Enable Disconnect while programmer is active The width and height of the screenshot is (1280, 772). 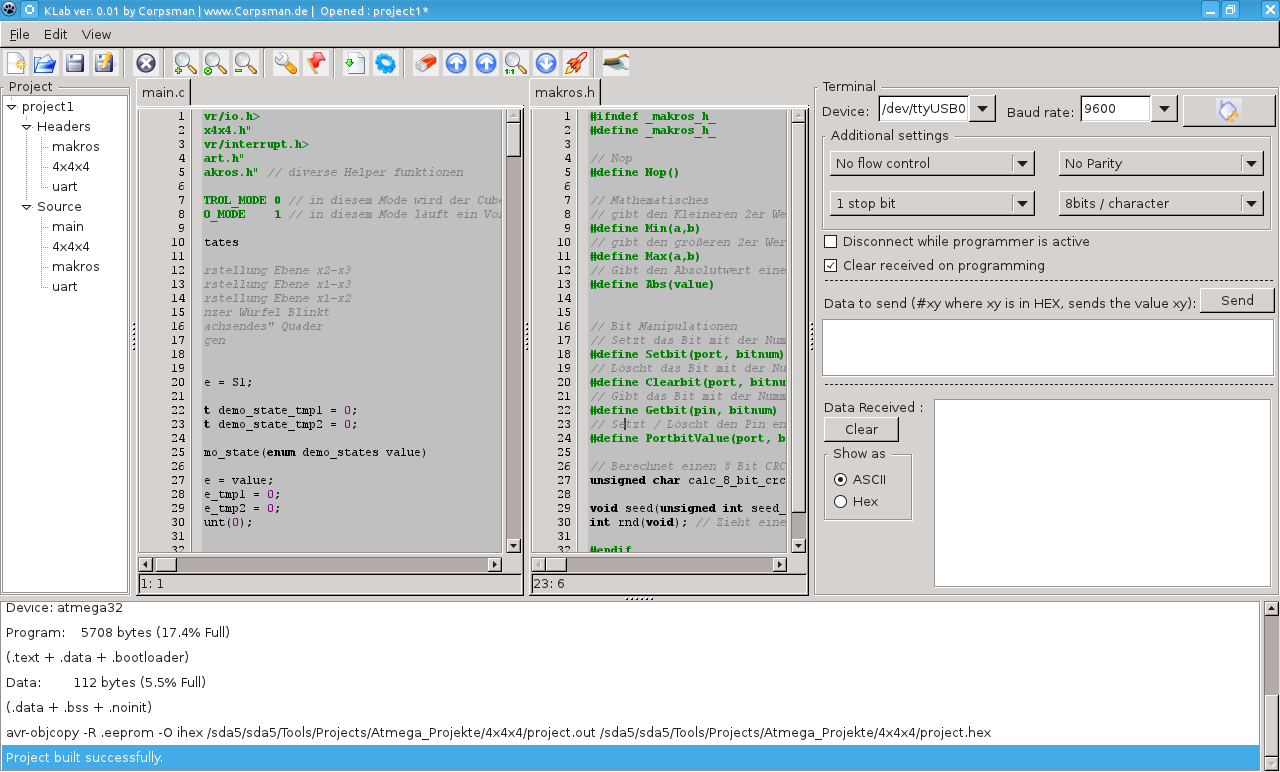[x=831, y=242]
